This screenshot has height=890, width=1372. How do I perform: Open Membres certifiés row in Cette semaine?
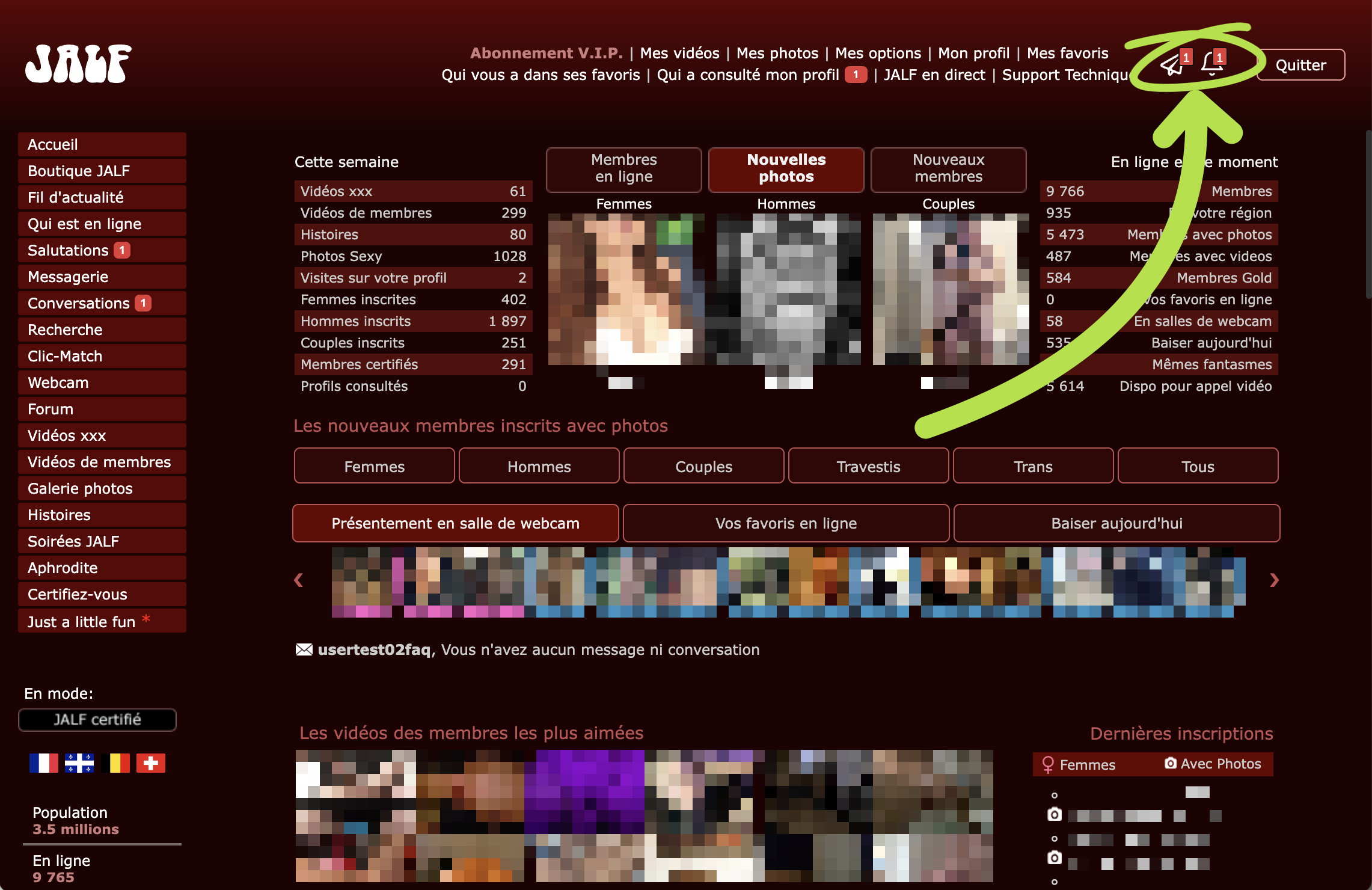point(413,364)
